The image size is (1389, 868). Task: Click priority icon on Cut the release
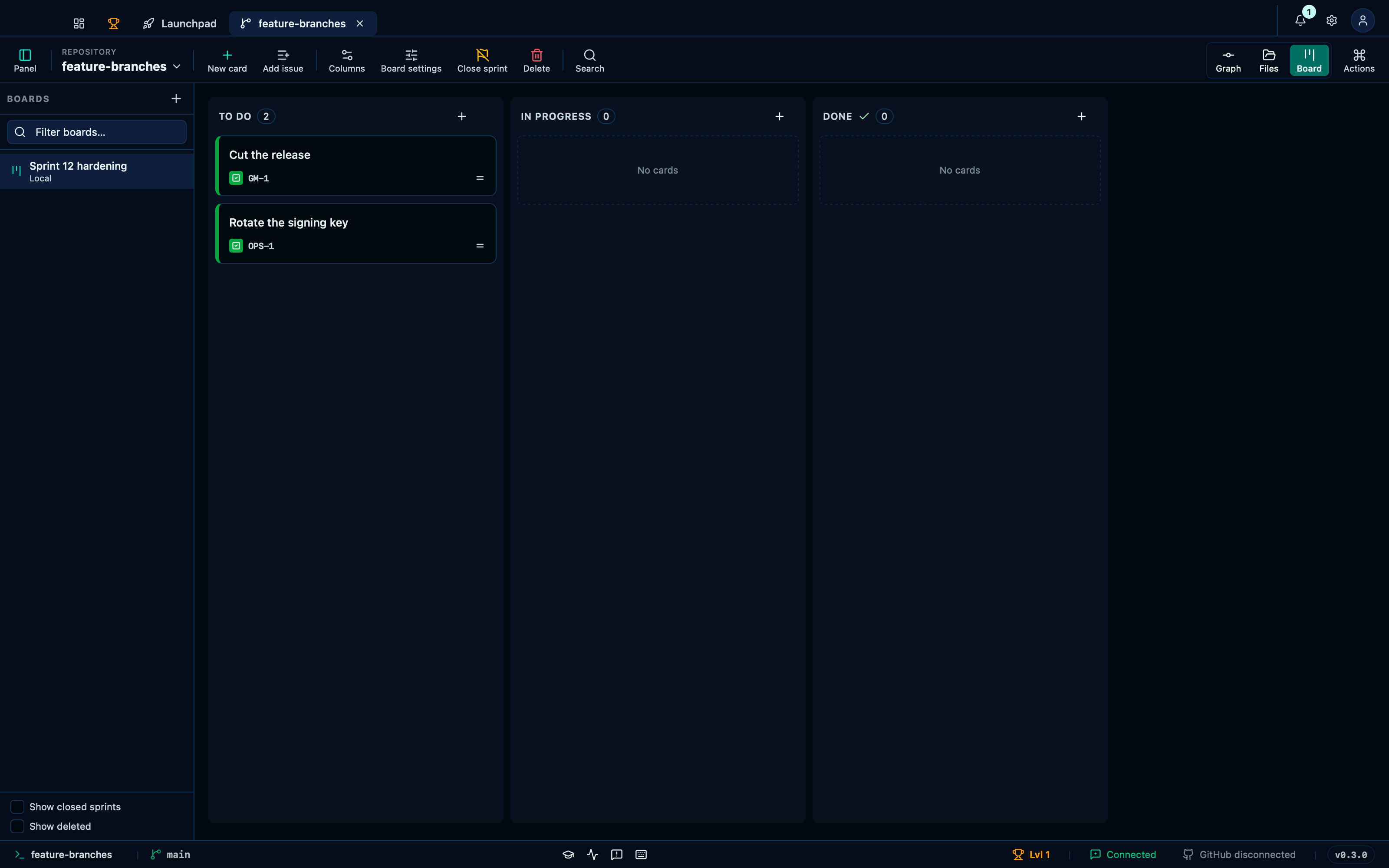coord(480,178)
